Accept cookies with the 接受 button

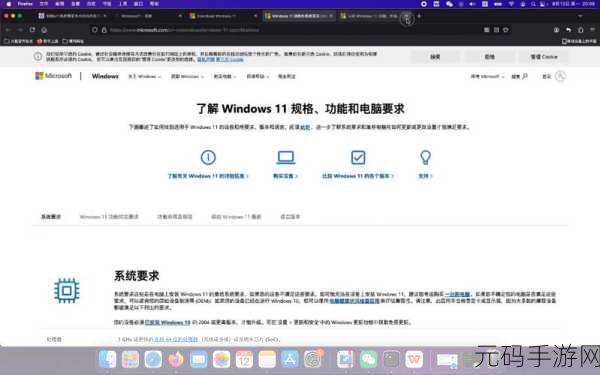(435, 57)
